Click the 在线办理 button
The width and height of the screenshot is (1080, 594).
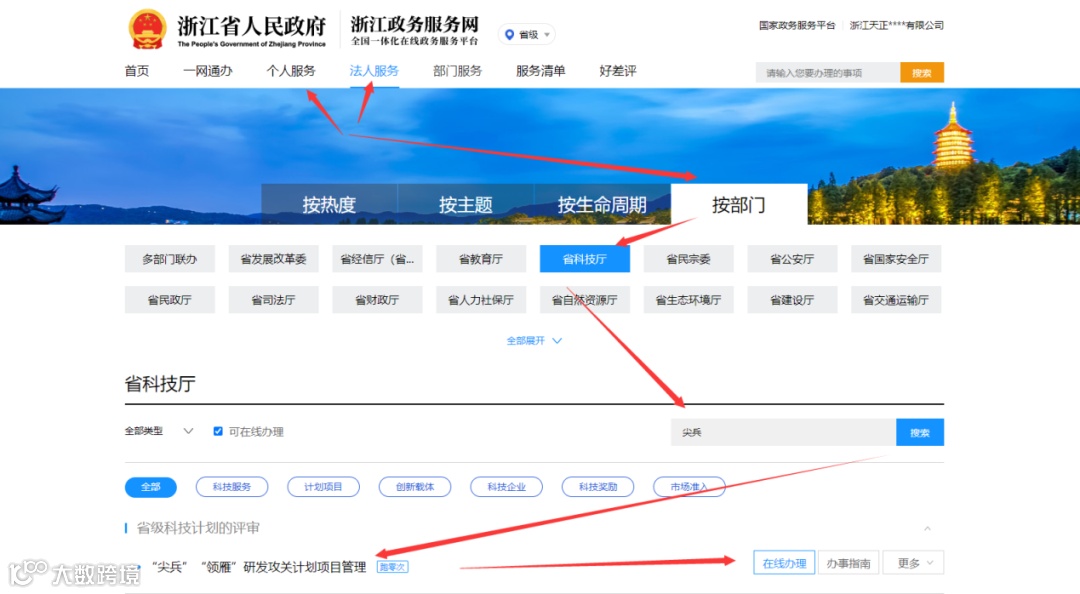click(785, 563)
